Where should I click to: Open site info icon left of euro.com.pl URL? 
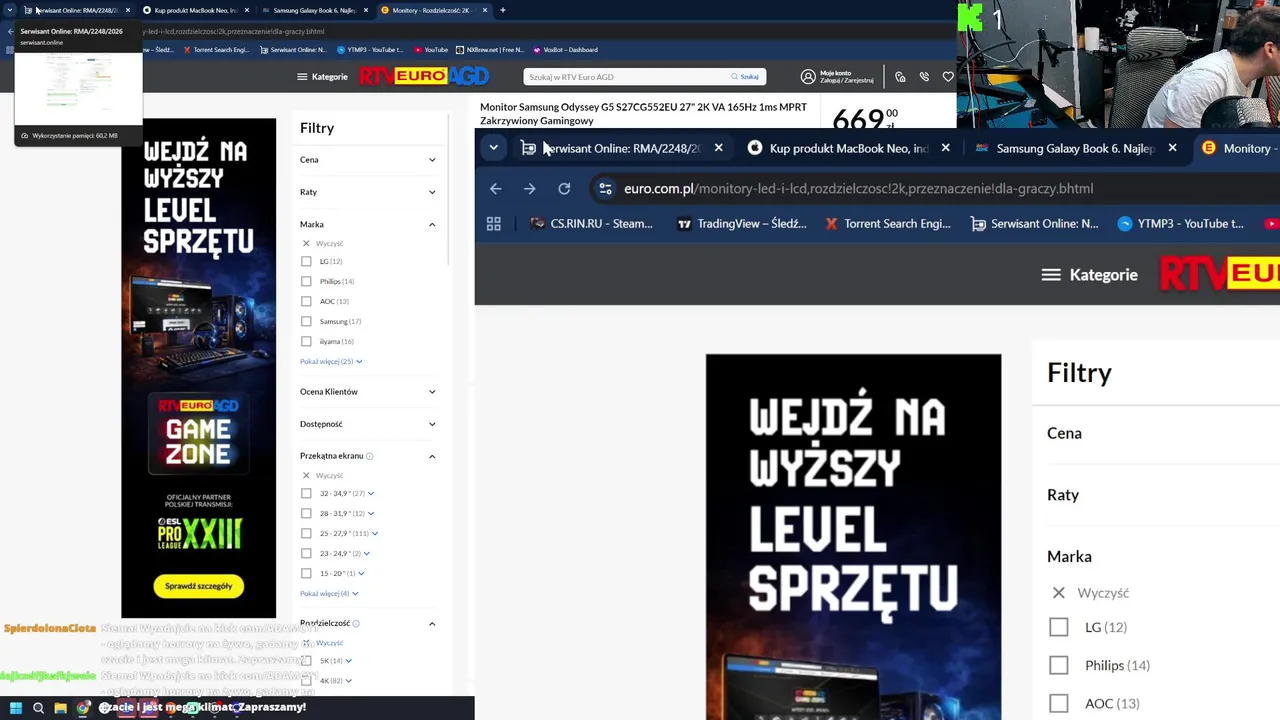point(604,188)
